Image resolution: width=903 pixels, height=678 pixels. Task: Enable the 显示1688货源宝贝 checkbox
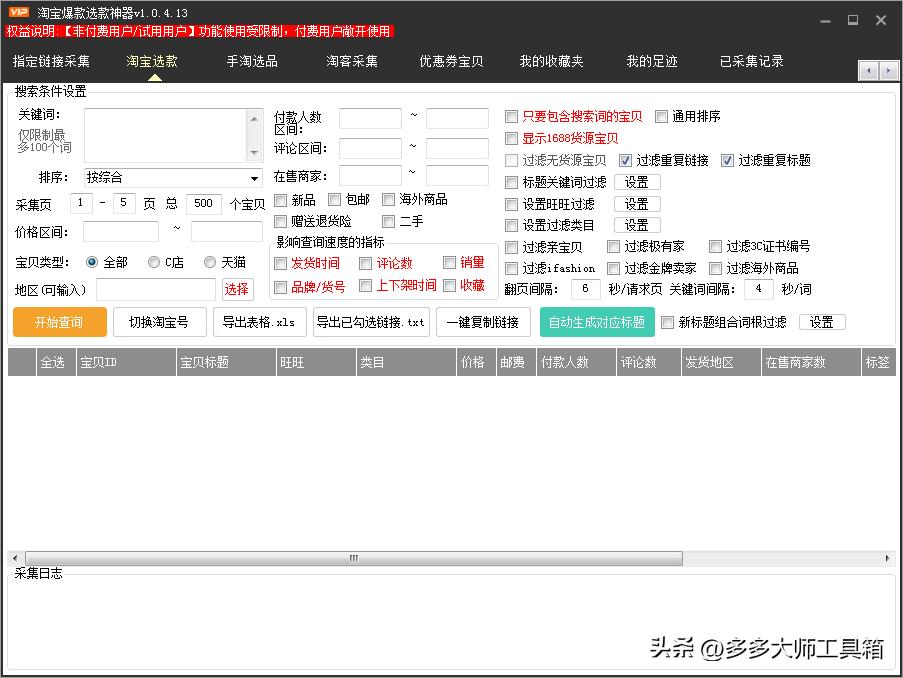click(x=511, y=138)
